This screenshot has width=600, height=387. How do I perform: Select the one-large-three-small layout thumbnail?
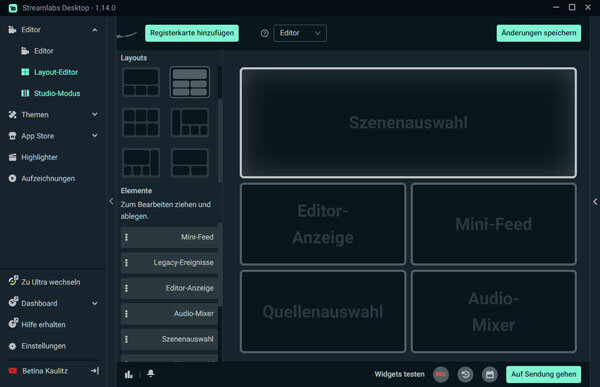pos(141,82)
